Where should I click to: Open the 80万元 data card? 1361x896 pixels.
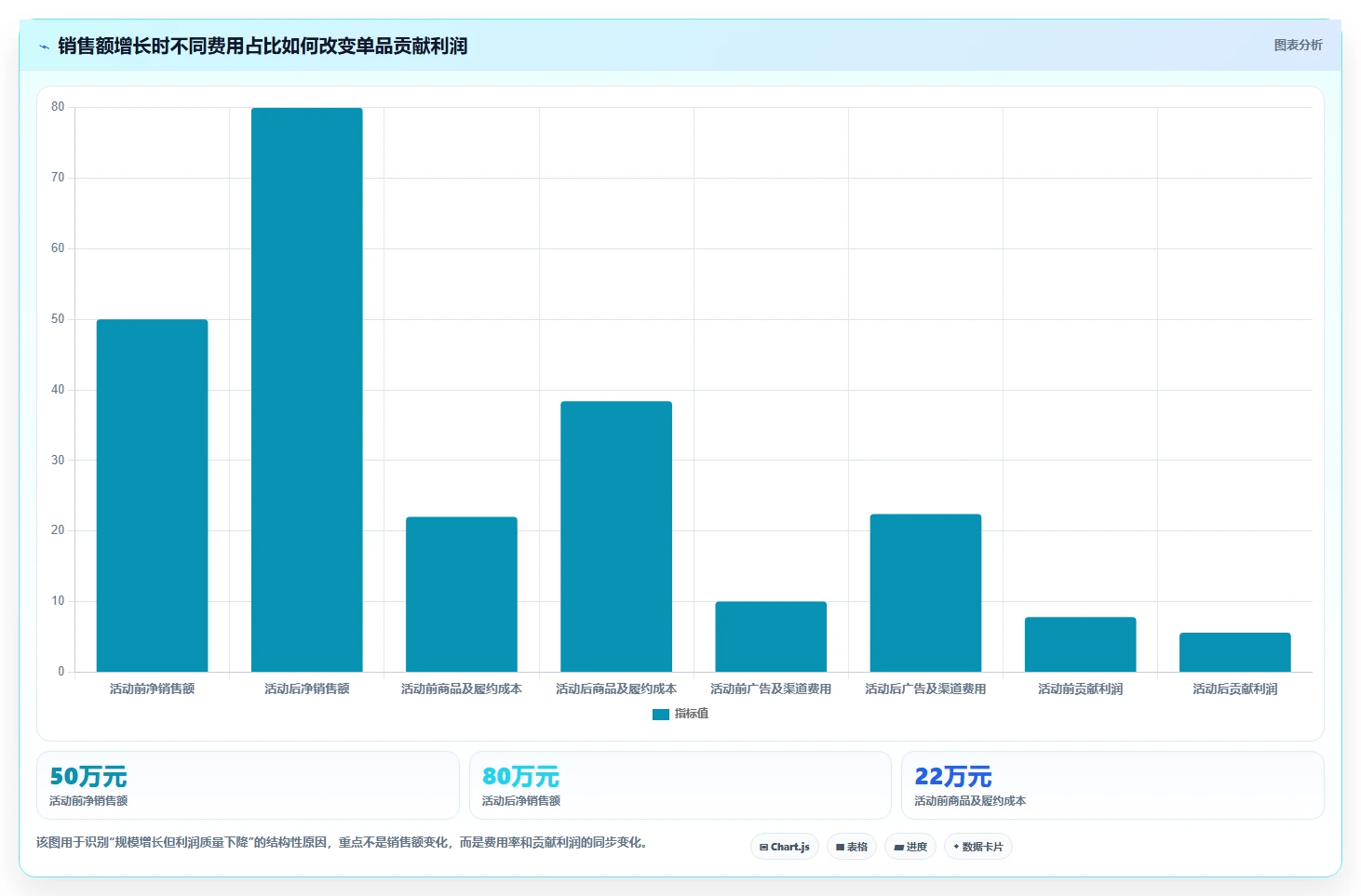(680, 785)
